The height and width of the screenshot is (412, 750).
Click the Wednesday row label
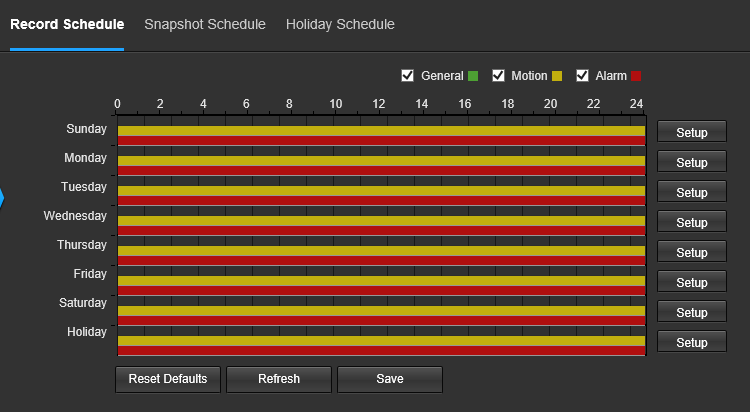click(75, 216)
